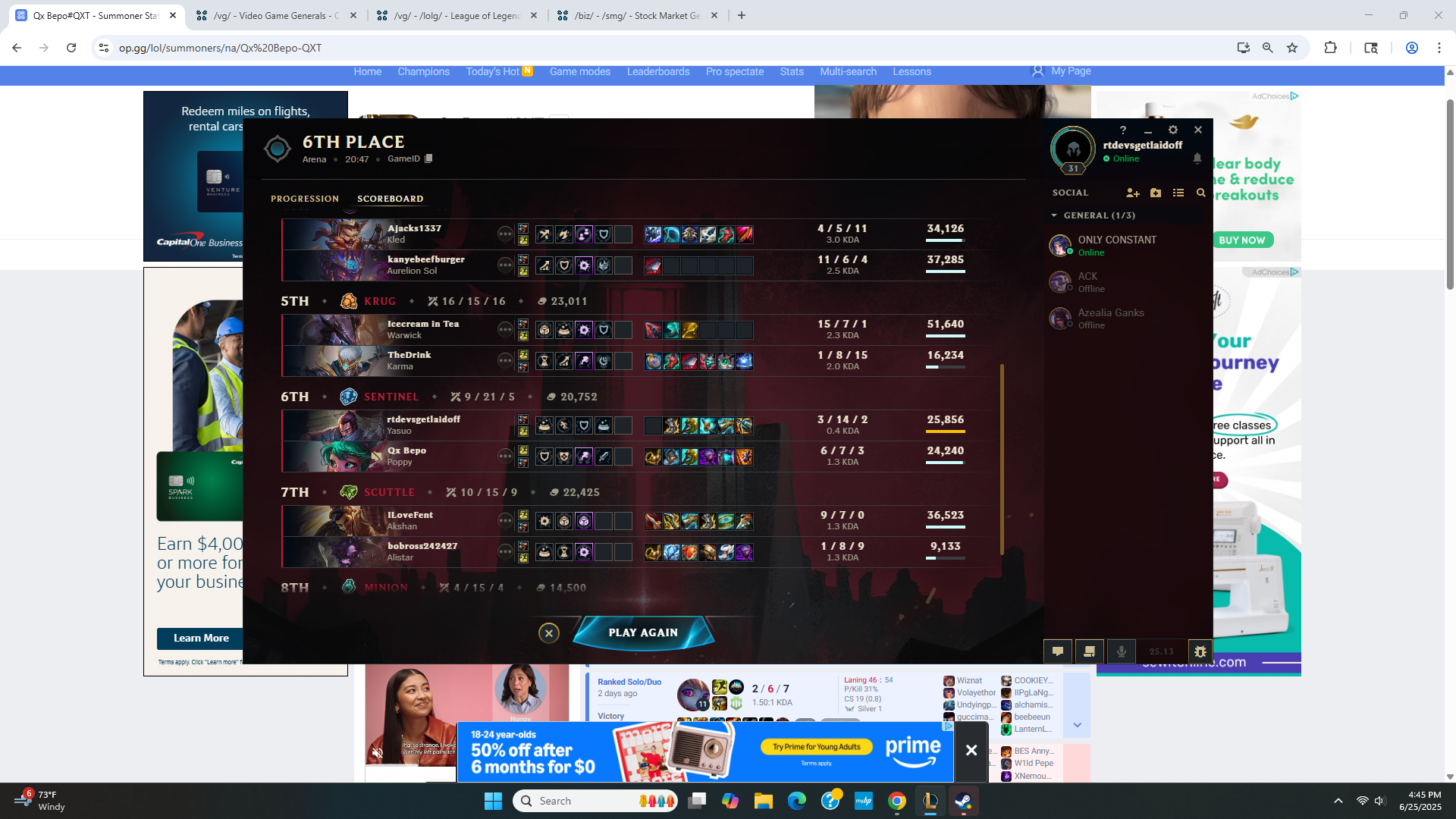
Task: Search friends with the magnifier icon
Action: (x=1200, y=193)
